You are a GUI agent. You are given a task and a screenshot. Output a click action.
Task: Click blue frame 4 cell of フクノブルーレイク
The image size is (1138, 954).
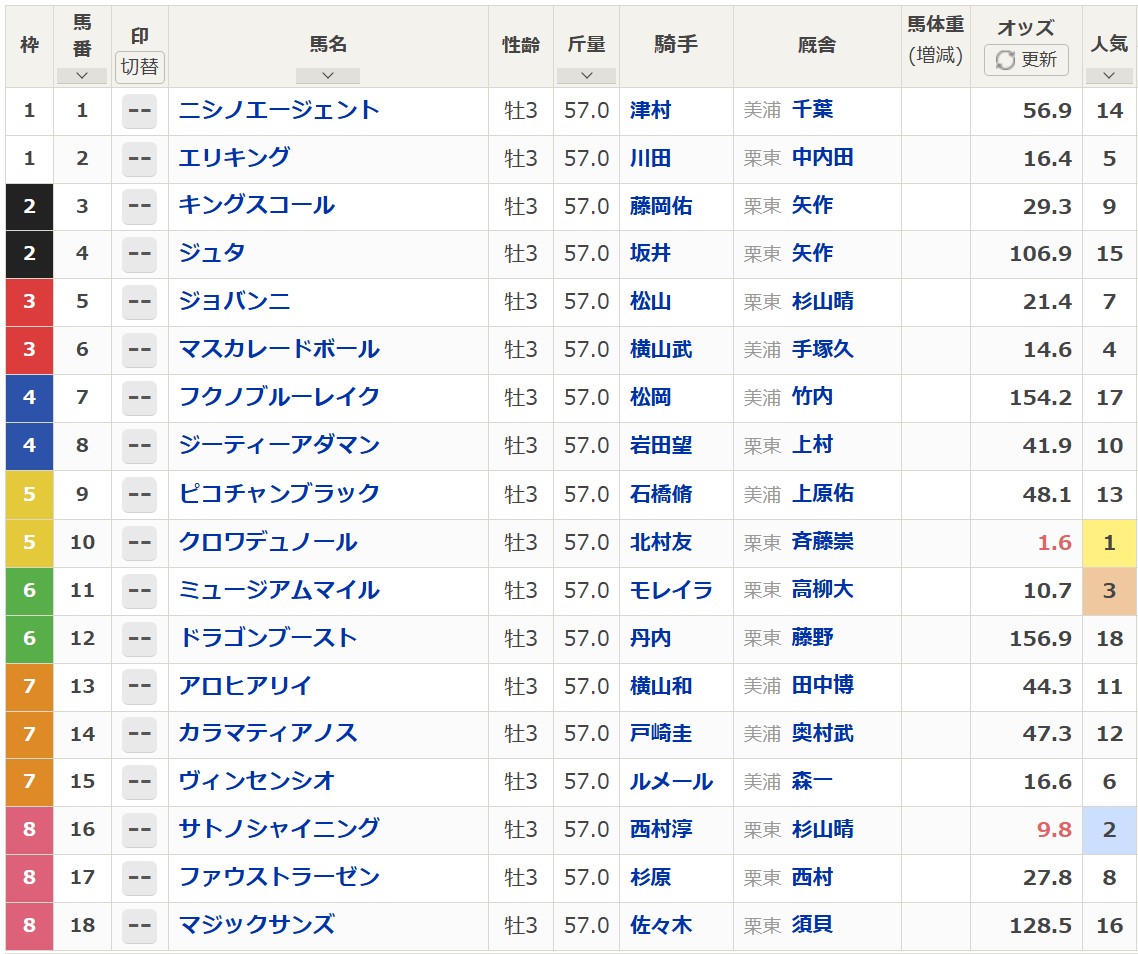29,398
